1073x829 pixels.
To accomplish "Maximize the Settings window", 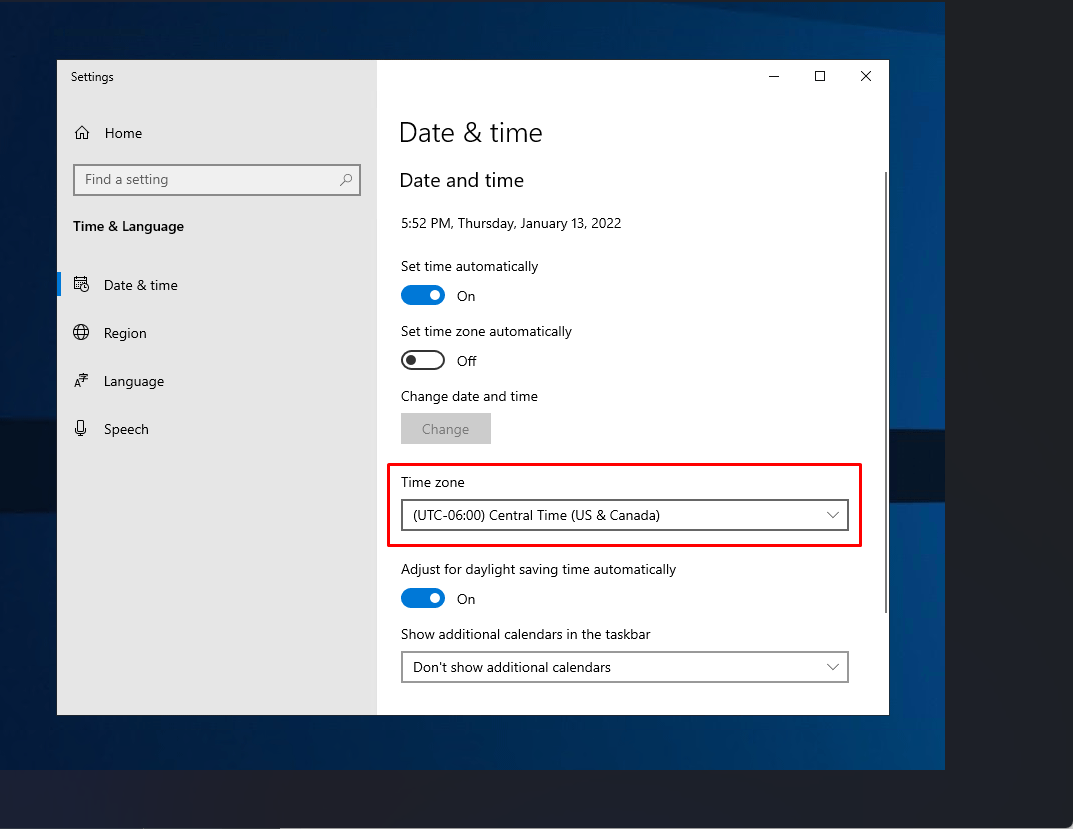I will click(820, 76).
